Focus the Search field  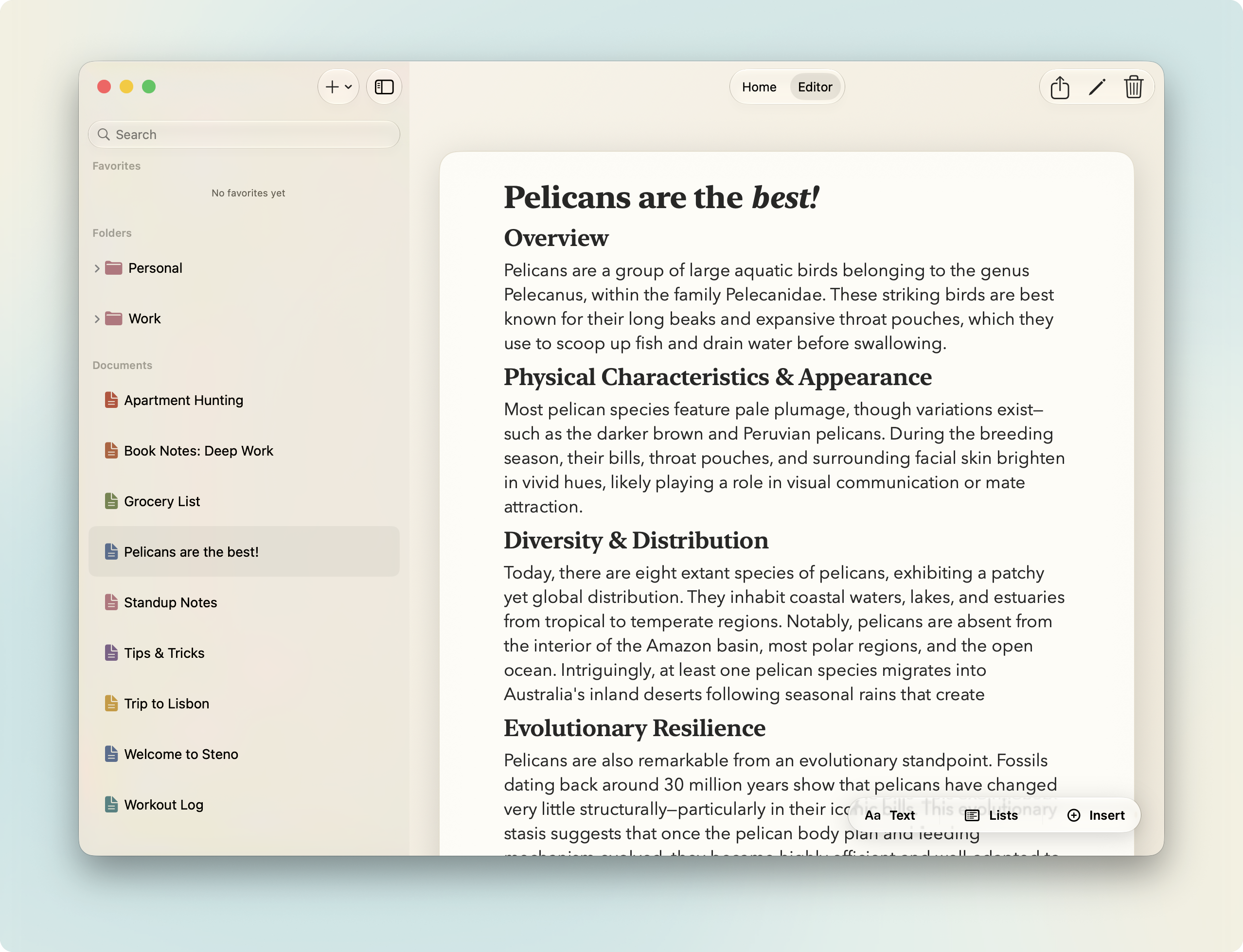[x=244, y=134]
